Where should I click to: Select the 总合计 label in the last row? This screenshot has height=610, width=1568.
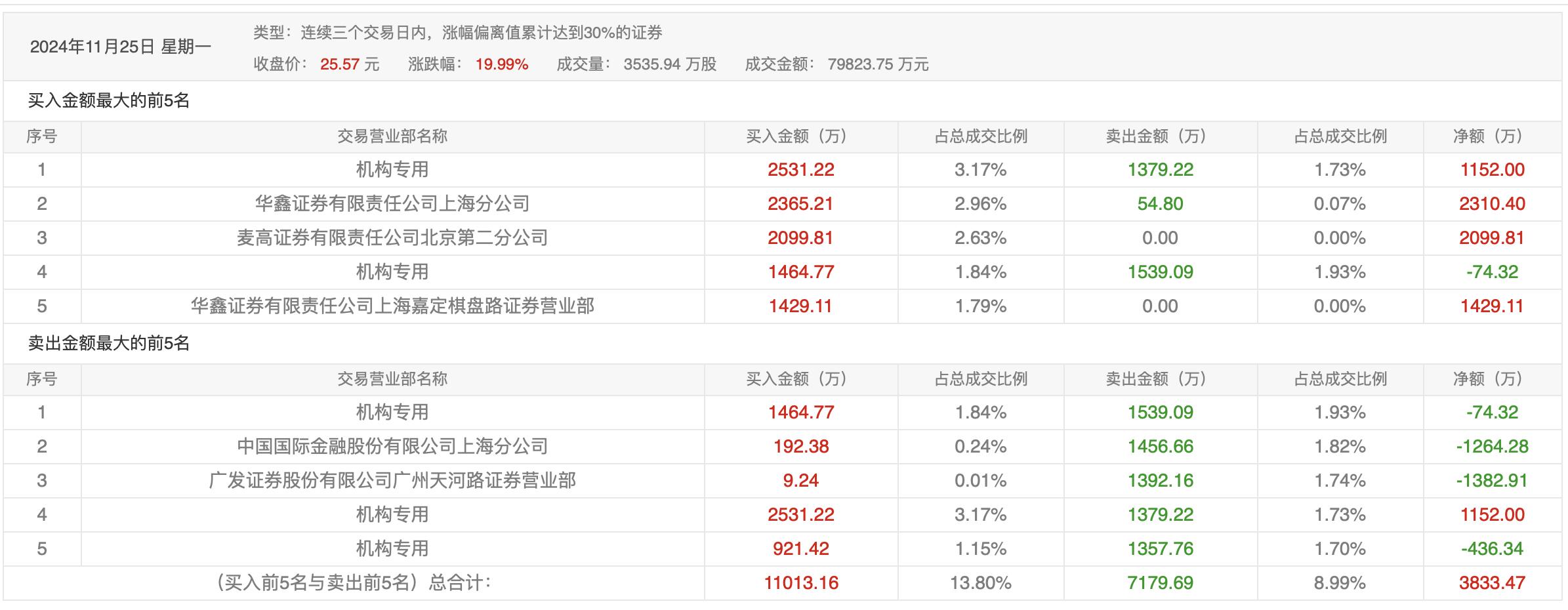point(353,583)
